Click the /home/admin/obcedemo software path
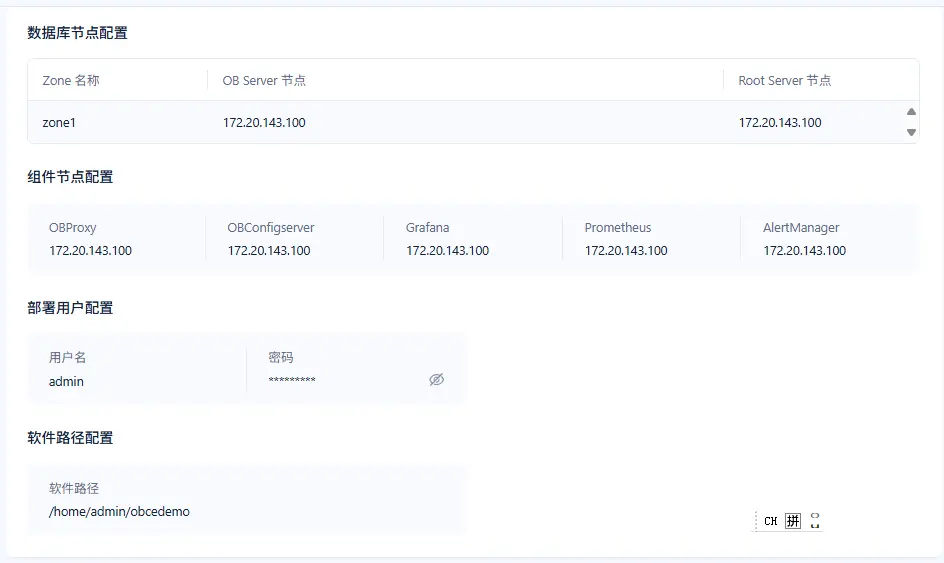Viewport: 944px width, 563px height. coord(119,511)
